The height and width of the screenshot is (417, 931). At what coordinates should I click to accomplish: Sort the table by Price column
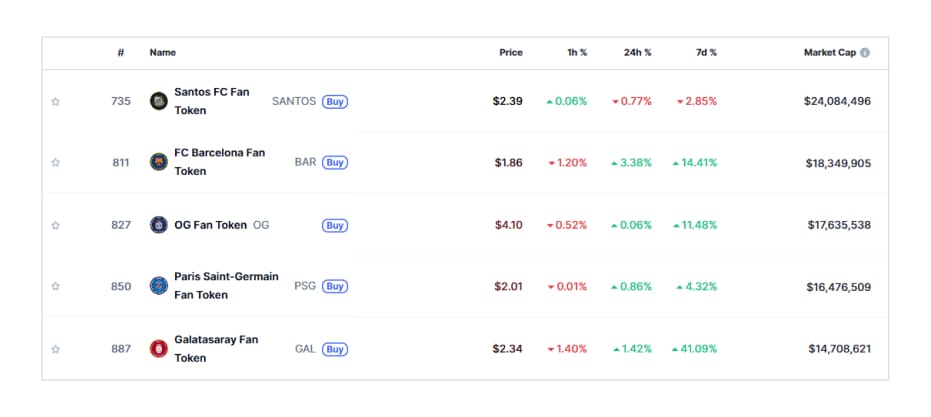click(510, 53)
